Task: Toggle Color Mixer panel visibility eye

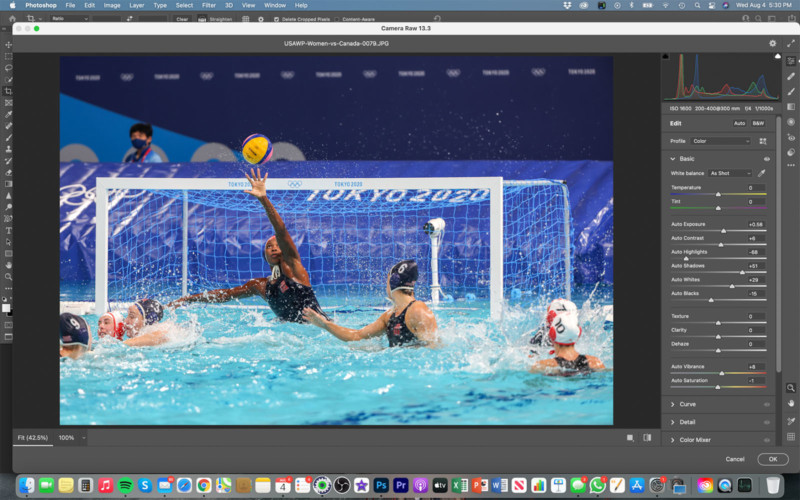Action: point(766,440)
